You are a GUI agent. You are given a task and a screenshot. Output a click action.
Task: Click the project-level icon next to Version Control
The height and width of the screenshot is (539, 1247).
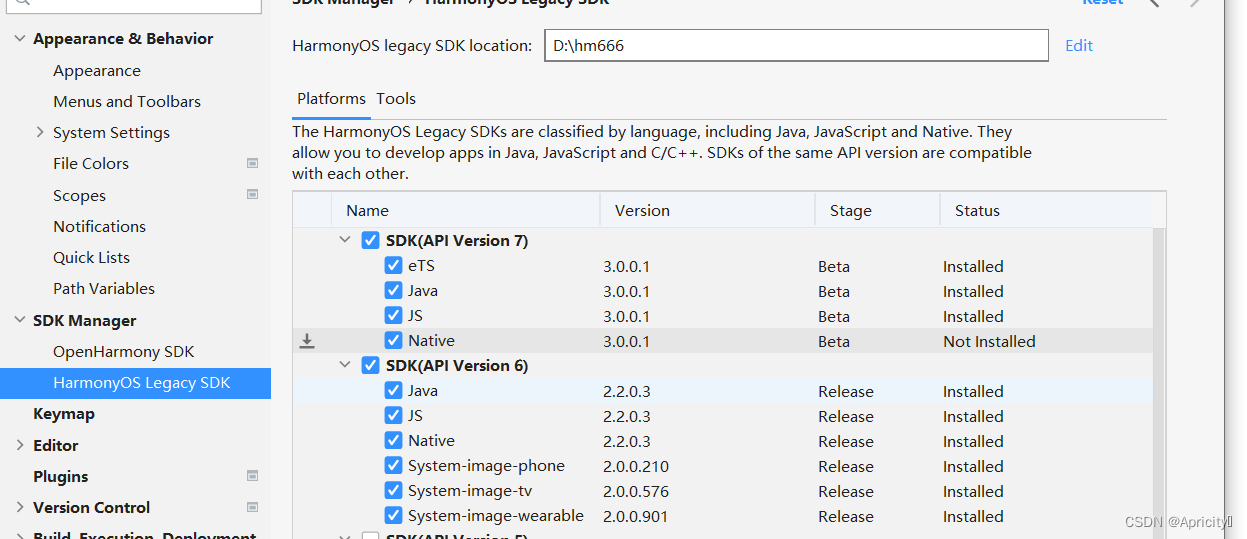coord(252,507)
